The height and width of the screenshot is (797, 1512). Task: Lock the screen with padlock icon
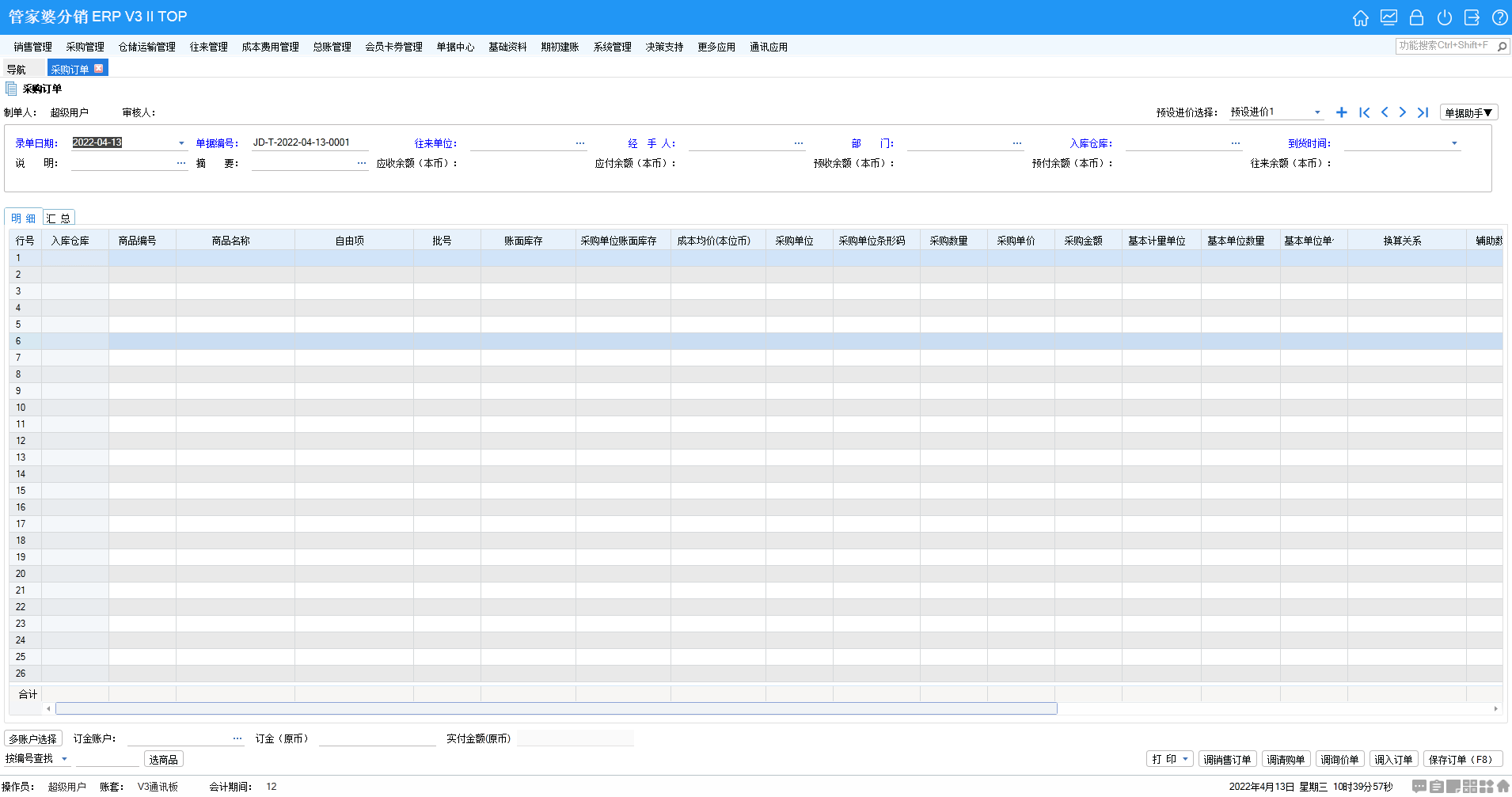(1417, 17)
